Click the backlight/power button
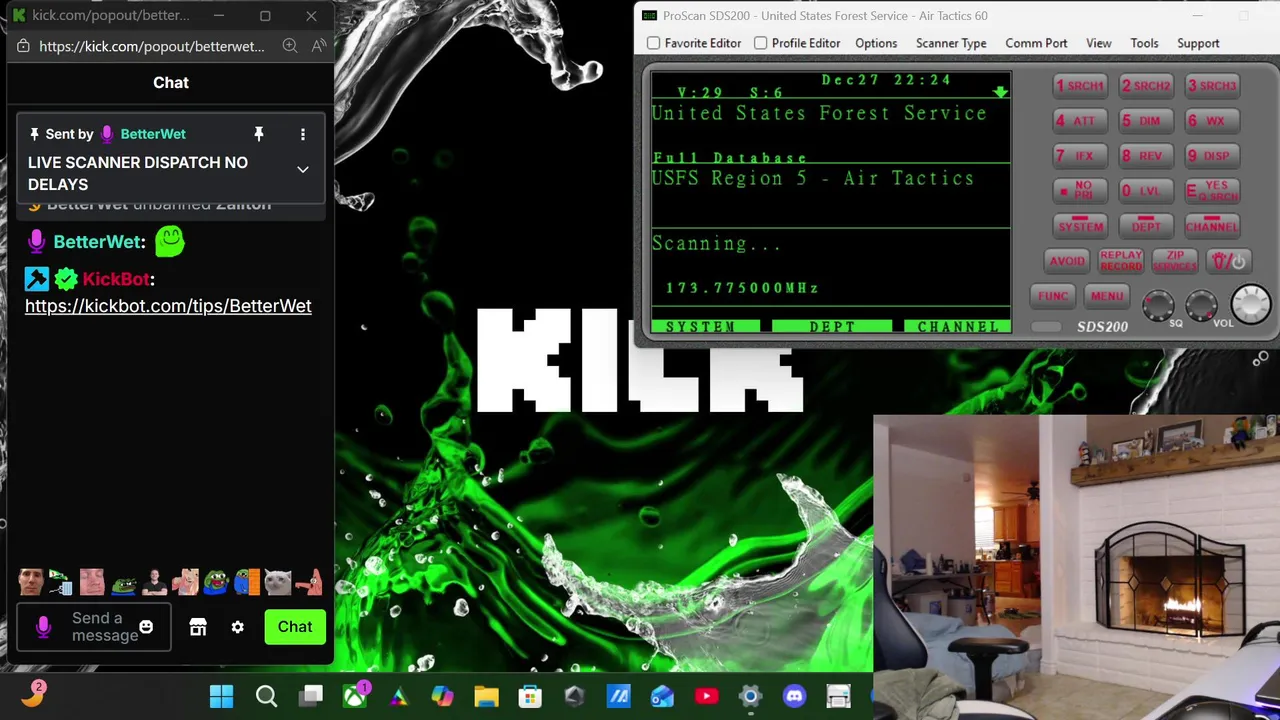Image resolution: width=1280 pixels, height=720 pixels. [x=1229, y=261]
